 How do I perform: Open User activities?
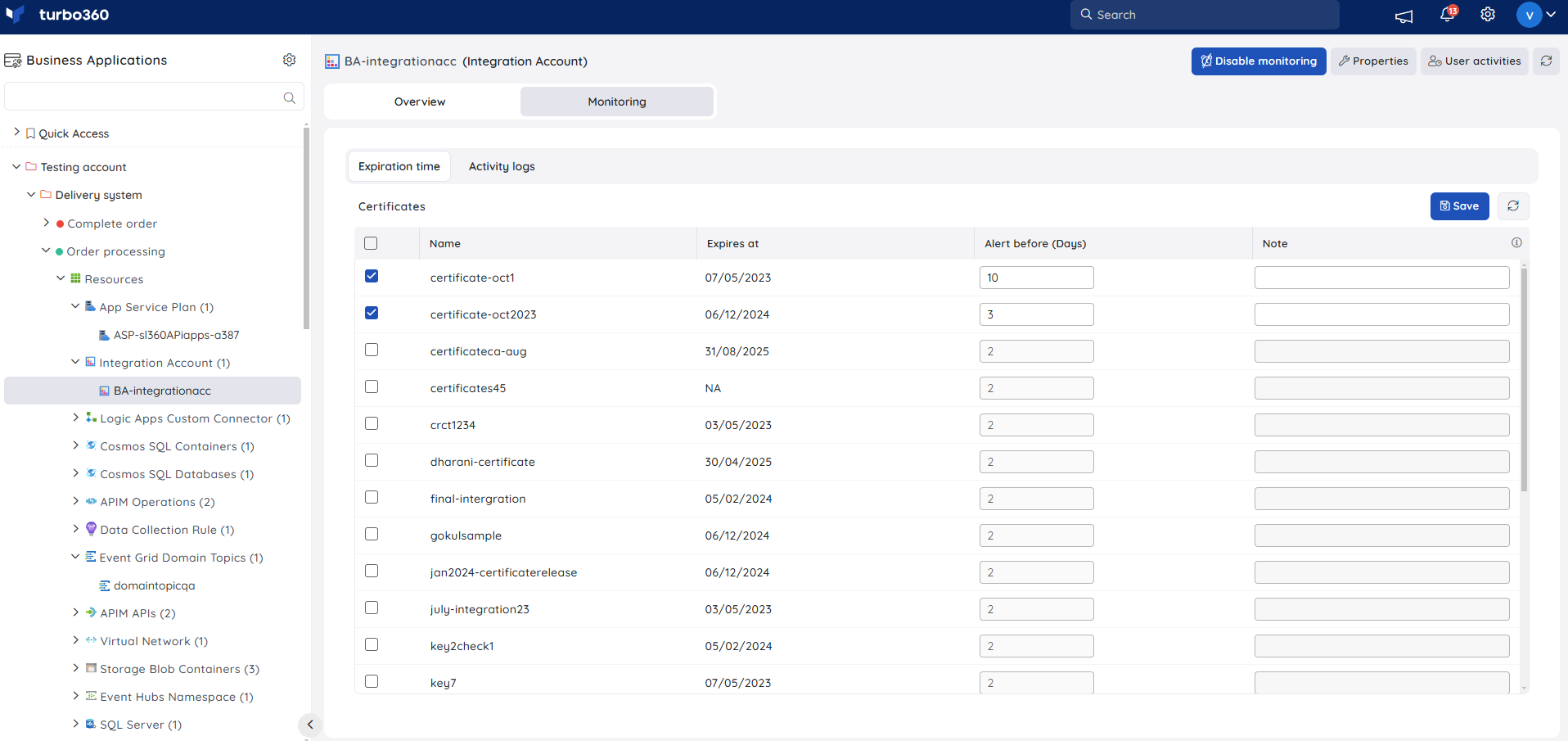click(1475, 61)
